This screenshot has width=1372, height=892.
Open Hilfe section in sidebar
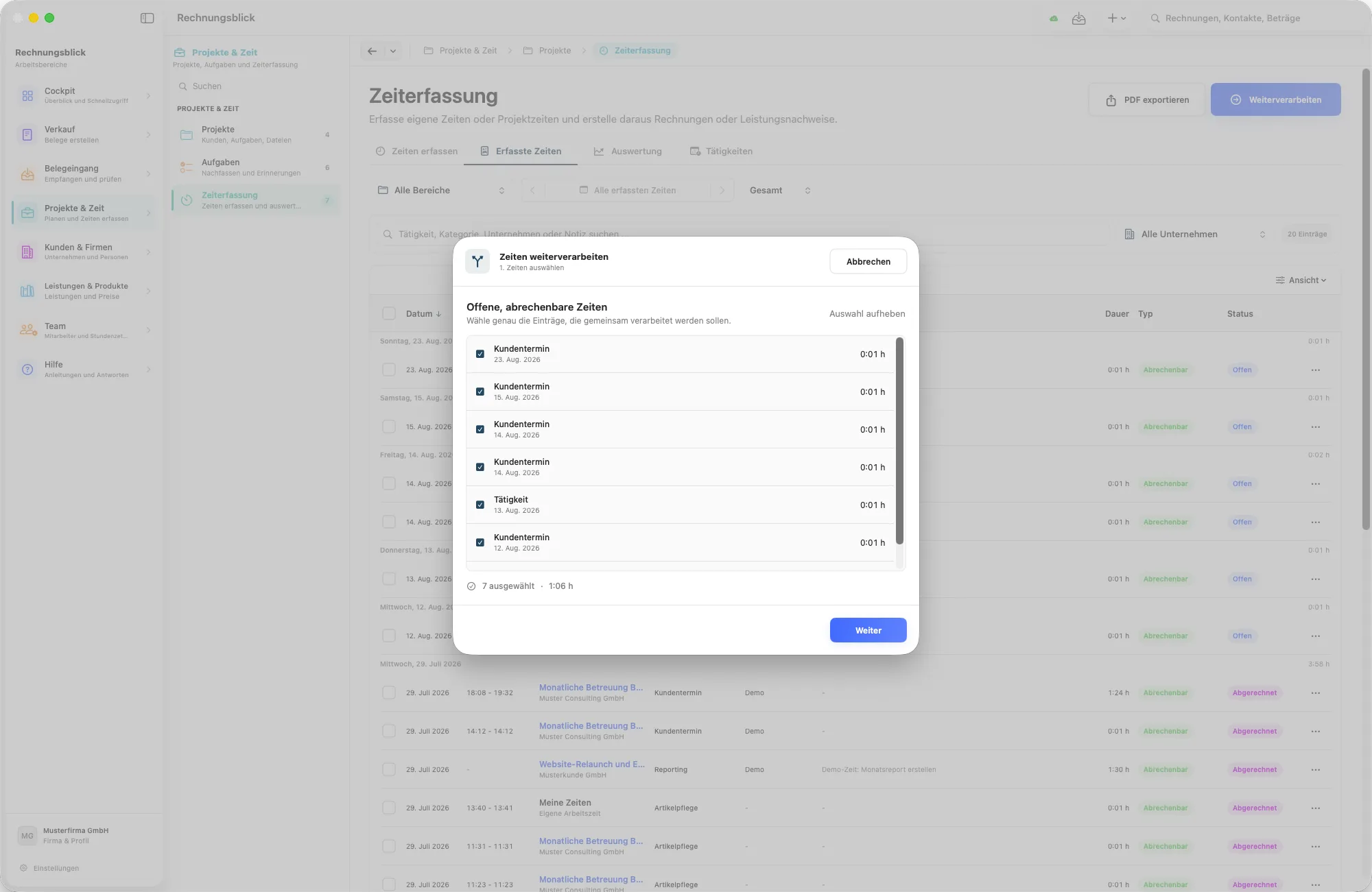[84, 370]
